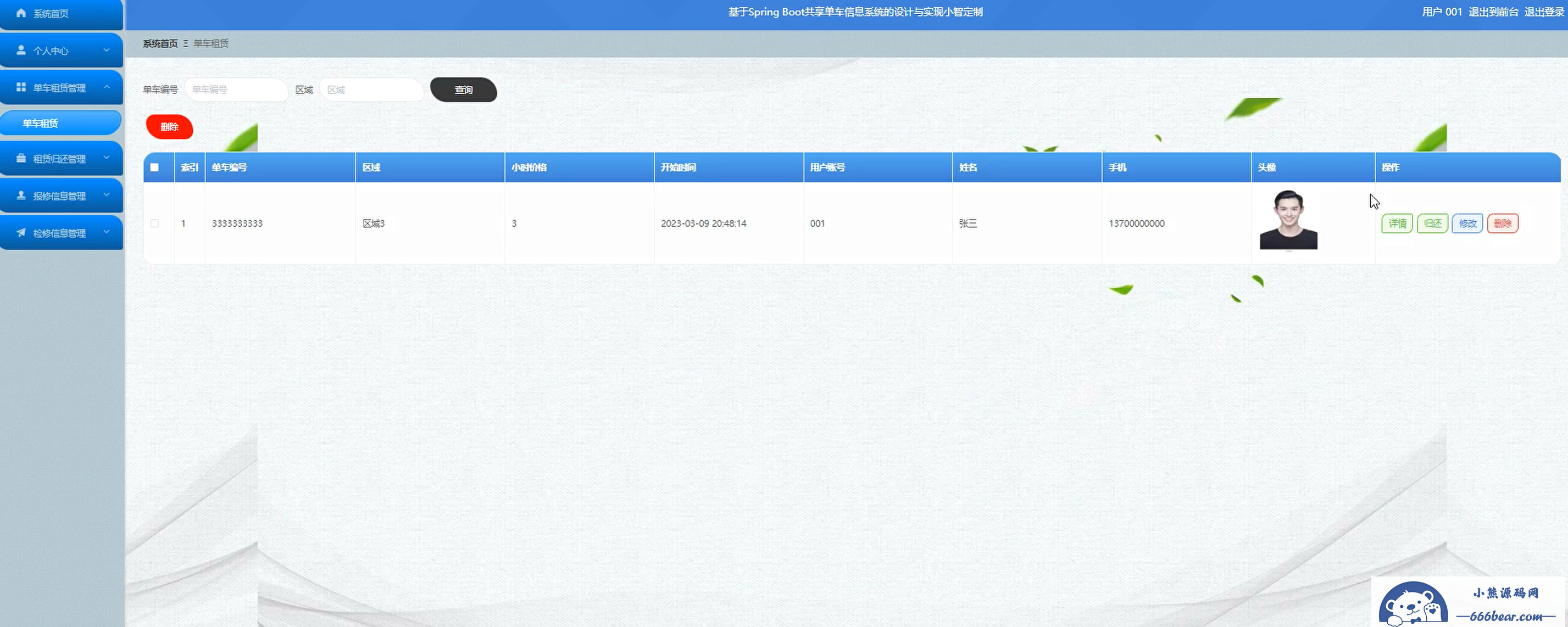Expand the 个人中心 chevron
1568x627 pixels.
click(107, 50)
